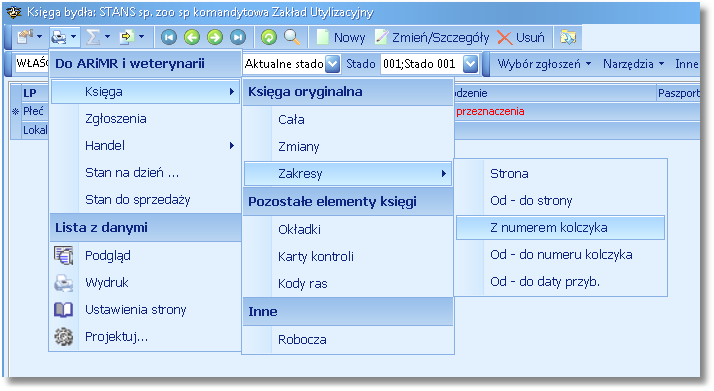The width and height of the screenshot is (714, 391).
Task: Click the folder icon after Usuń
Action: (567, 37)
